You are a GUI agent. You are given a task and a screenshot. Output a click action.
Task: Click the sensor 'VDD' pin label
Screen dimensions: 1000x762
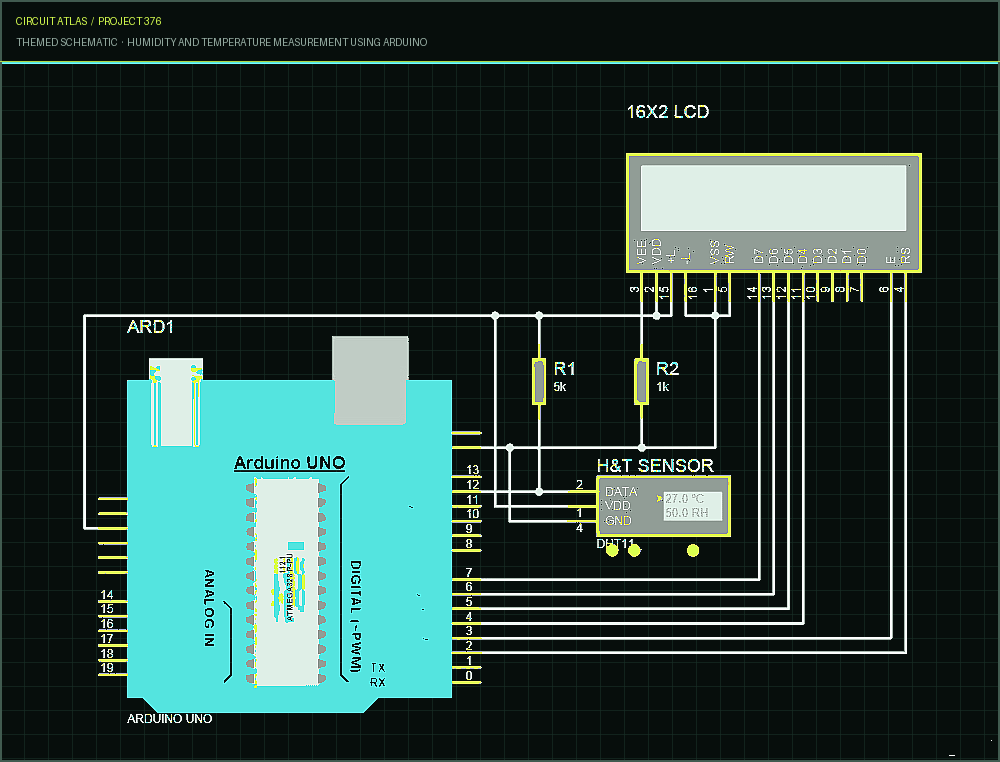pos(617,506)
